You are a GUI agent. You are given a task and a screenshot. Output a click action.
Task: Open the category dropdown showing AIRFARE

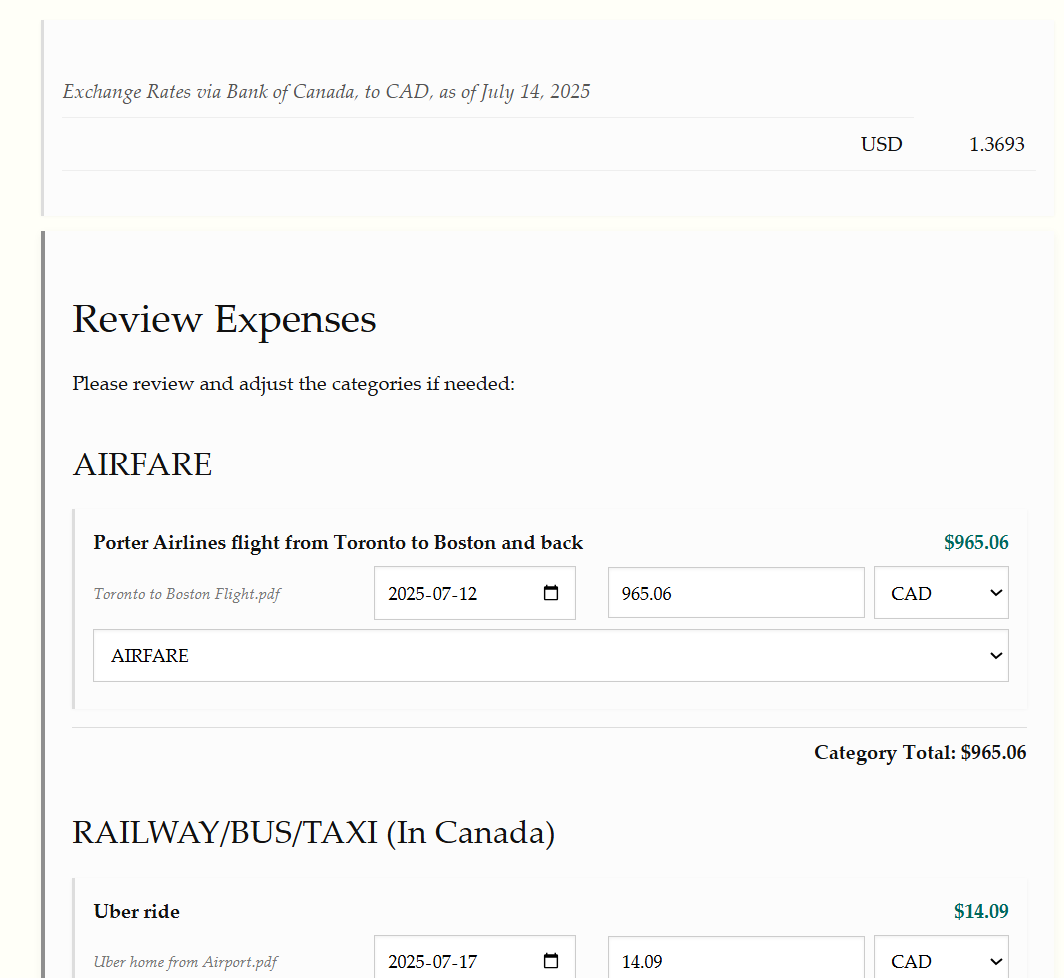click(x=551, y=655)
